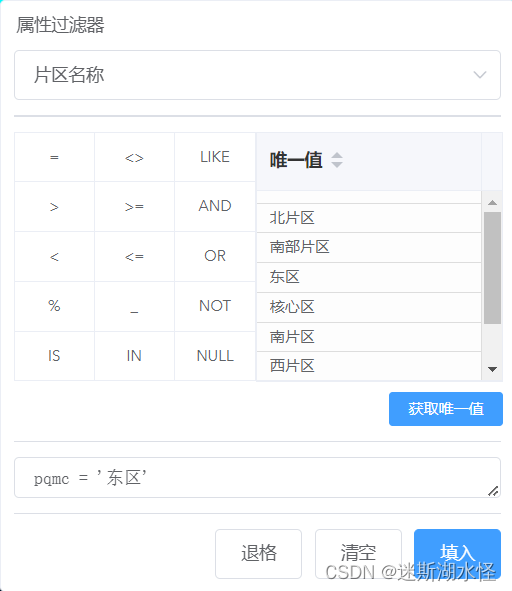512x591 pixels.
Task: Click the 填入 apply button
Action: point(457,553)
